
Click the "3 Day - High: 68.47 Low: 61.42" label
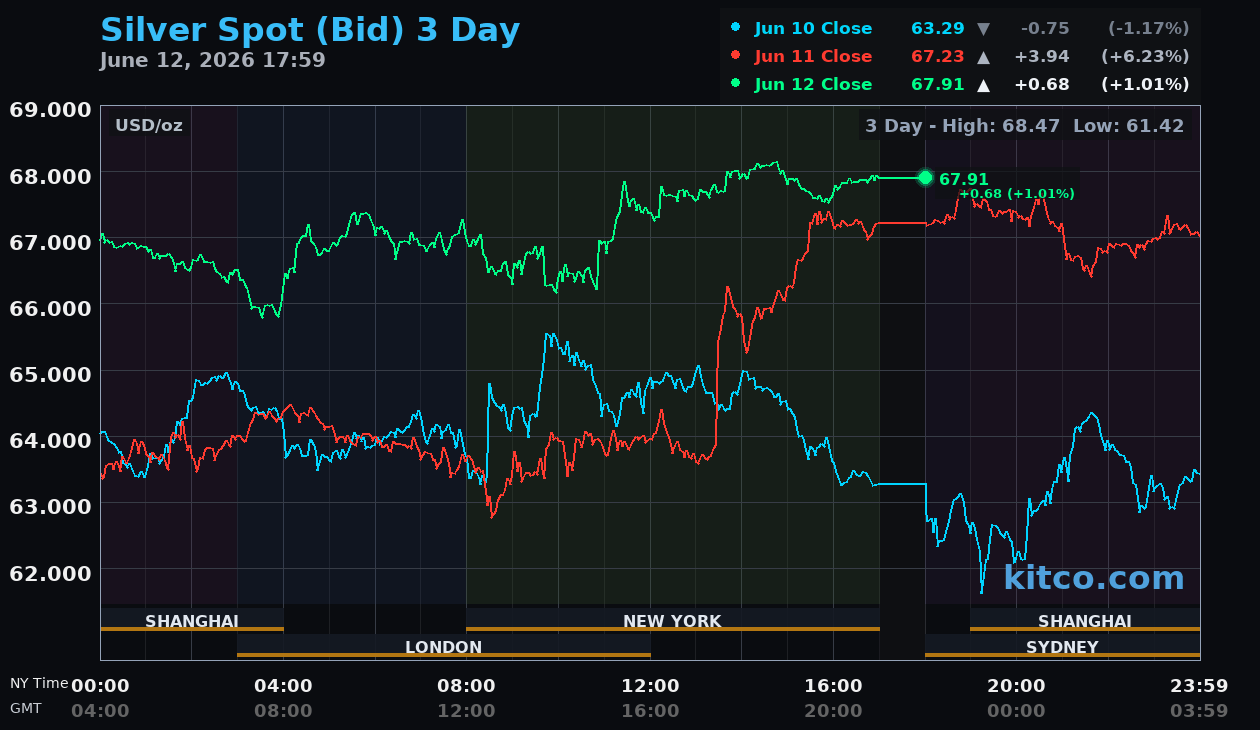pyautogui.click(x=1025, y=126)
